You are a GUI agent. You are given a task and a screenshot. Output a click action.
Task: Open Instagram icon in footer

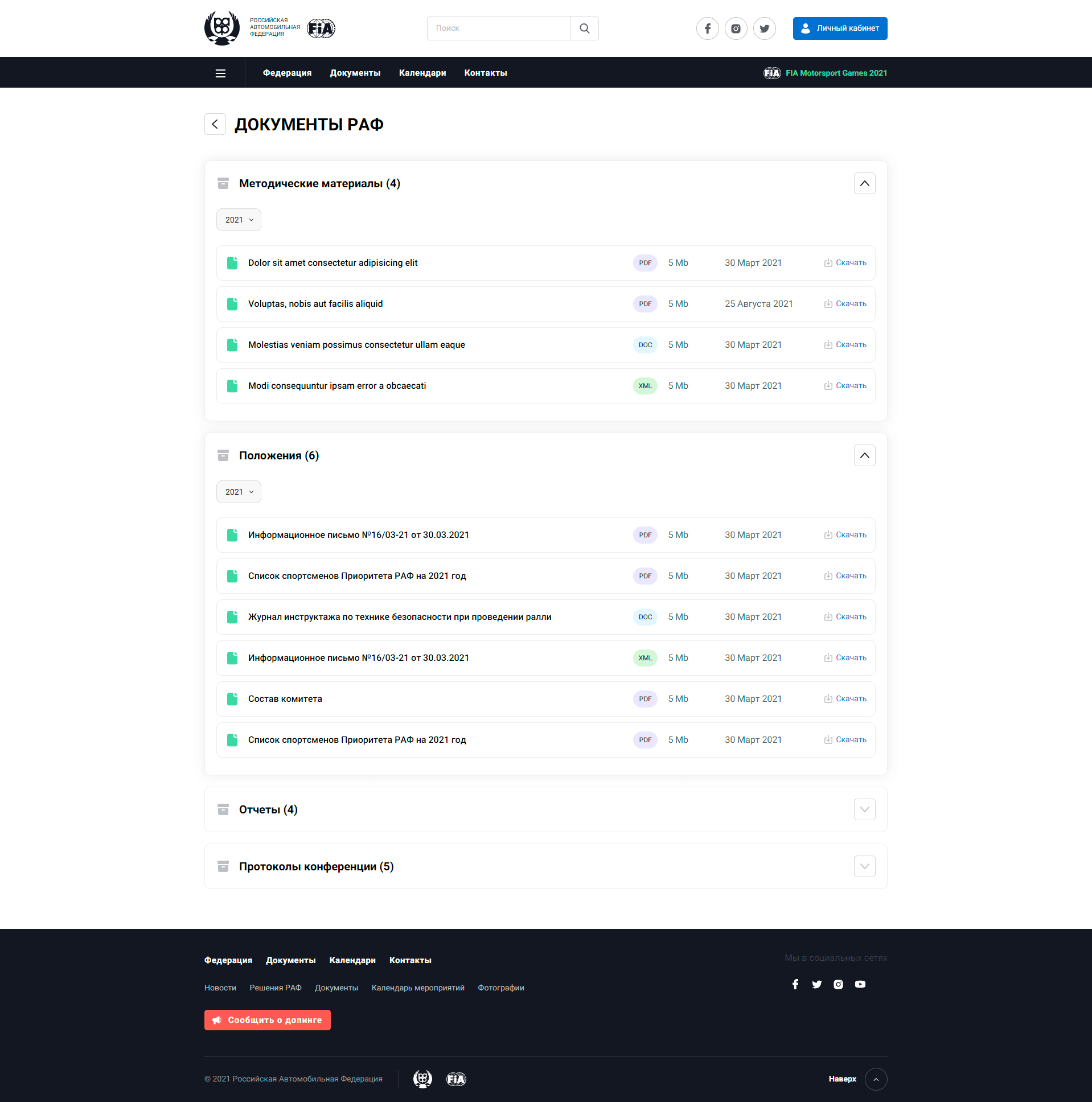click(838, 984)
